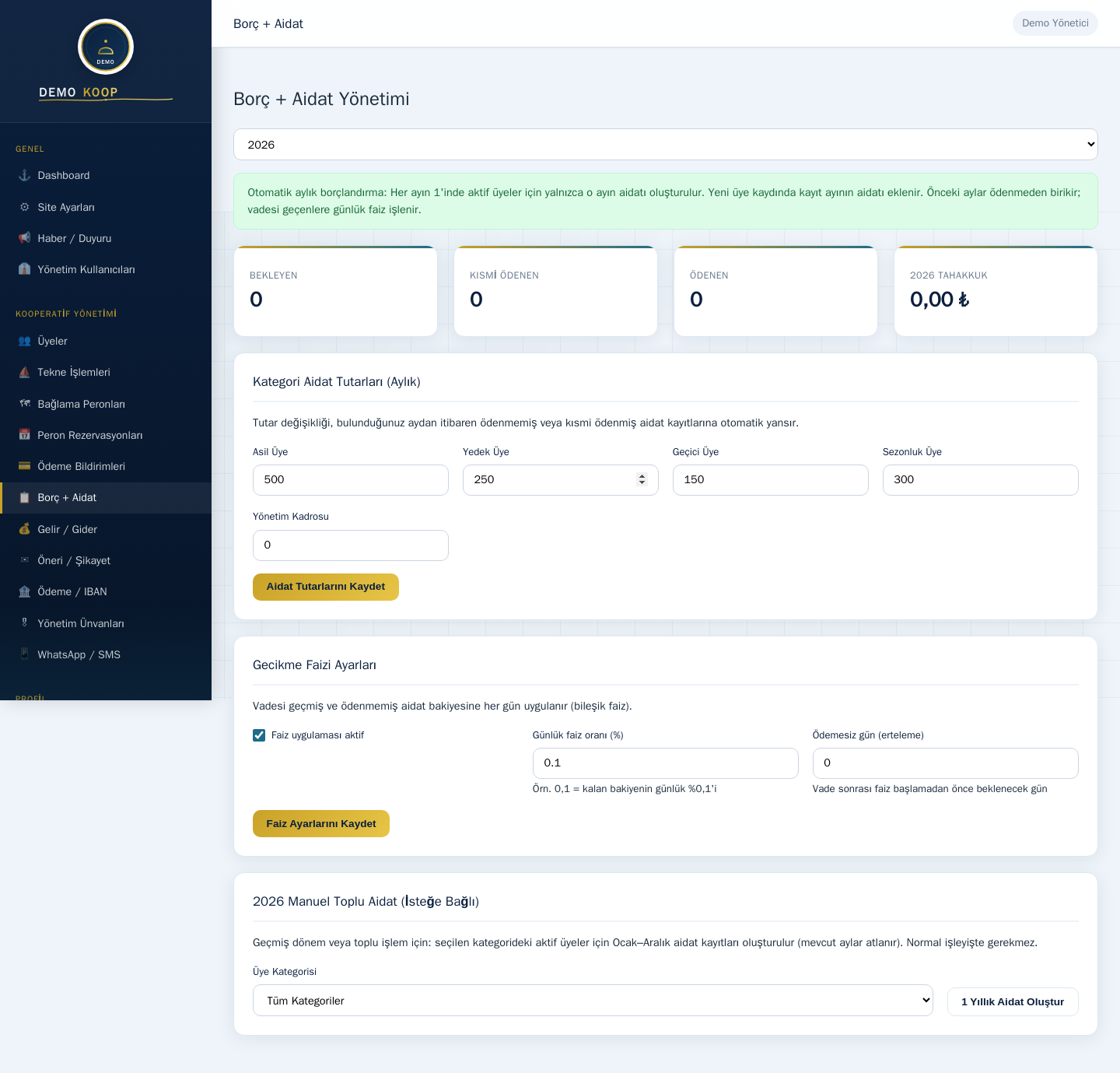
Task: Go to Peron Rezervasyonları
Action: tap(106, 435)
